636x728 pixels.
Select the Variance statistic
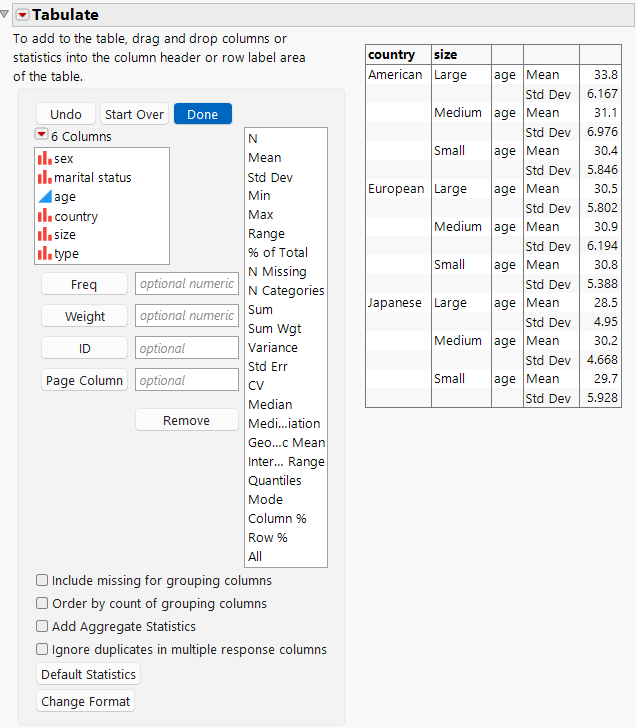pos(273,348)
